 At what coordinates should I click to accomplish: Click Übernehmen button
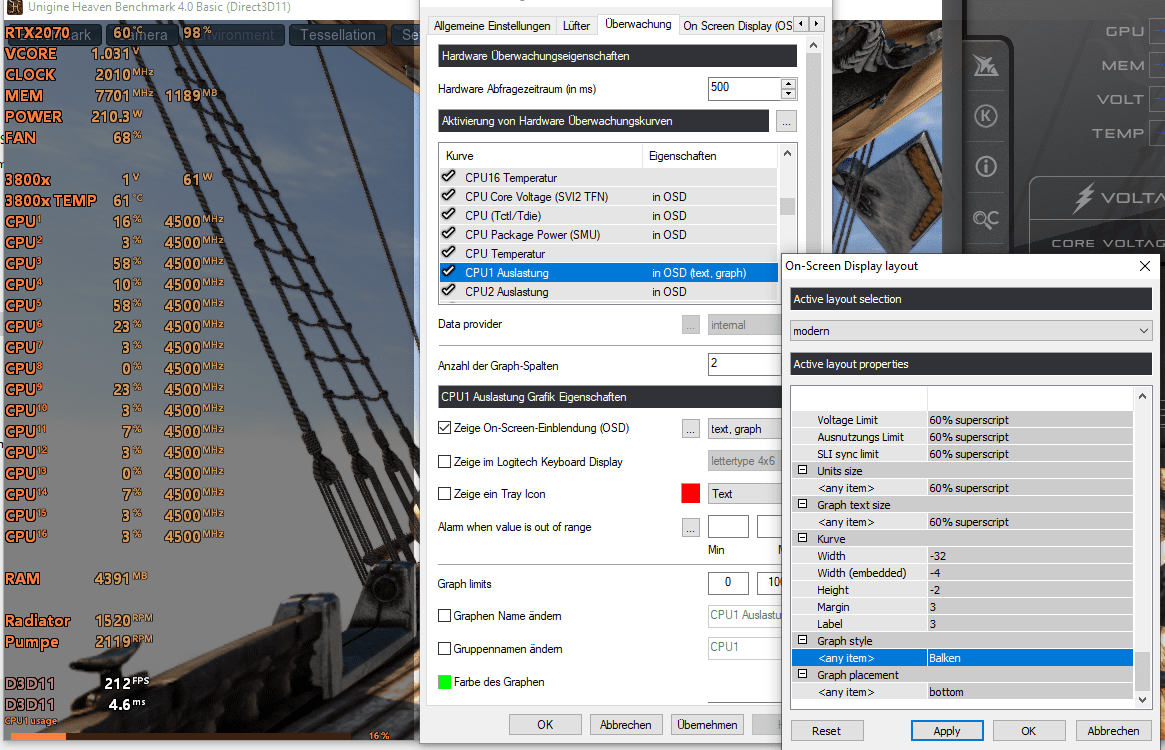pos(707,725)
